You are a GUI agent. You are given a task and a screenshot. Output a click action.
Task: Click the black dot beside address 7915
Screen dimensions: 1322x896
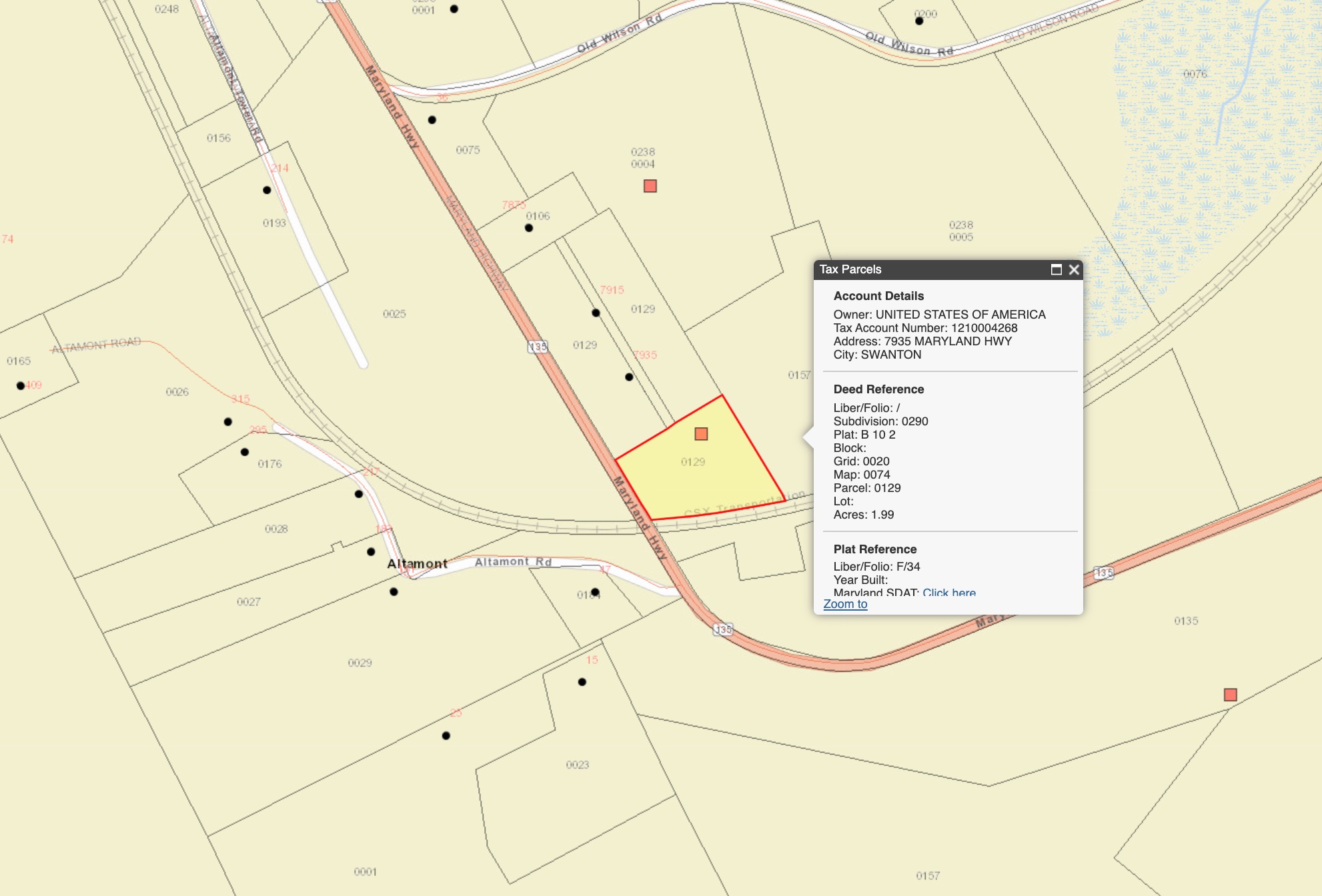[x=596, y=313]
